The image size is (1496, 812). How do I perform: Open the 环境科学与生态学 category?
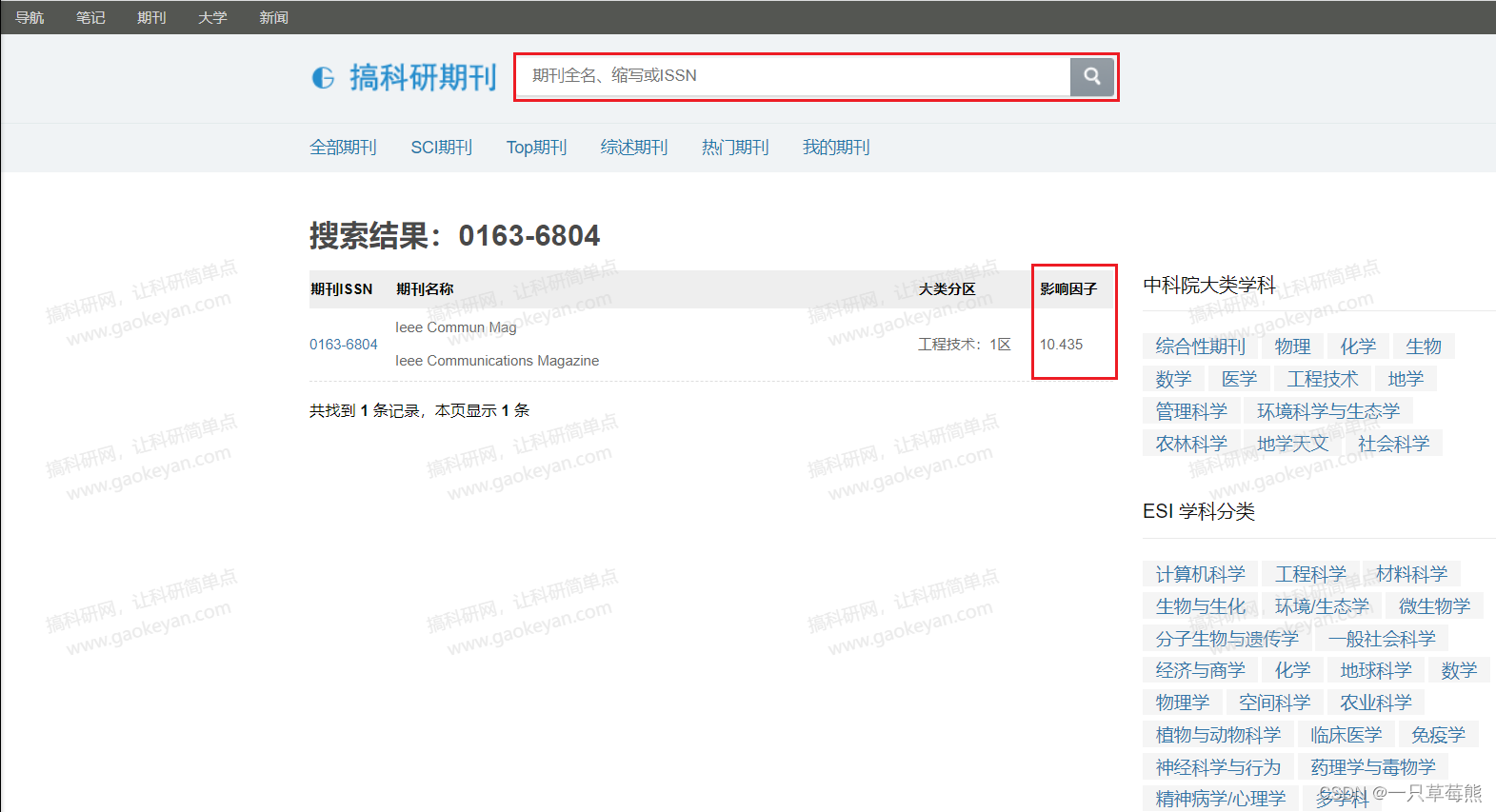[x=1328, y=411]
